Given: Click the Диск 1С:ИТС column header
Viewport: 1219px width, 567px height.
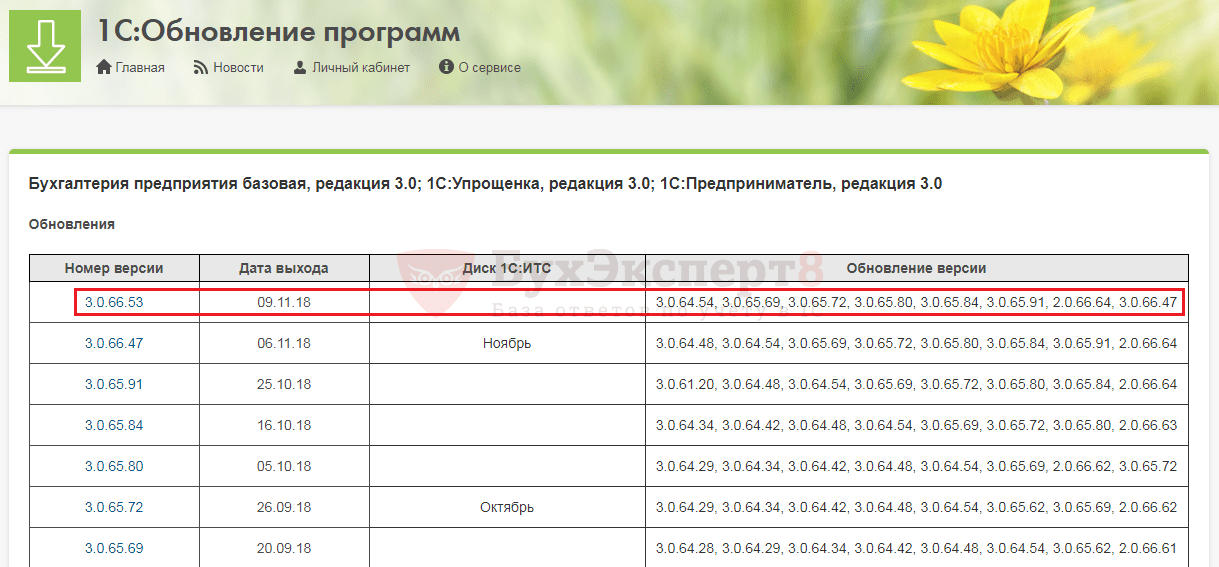Looking at the screenshot, I should [x=507, y=268].
